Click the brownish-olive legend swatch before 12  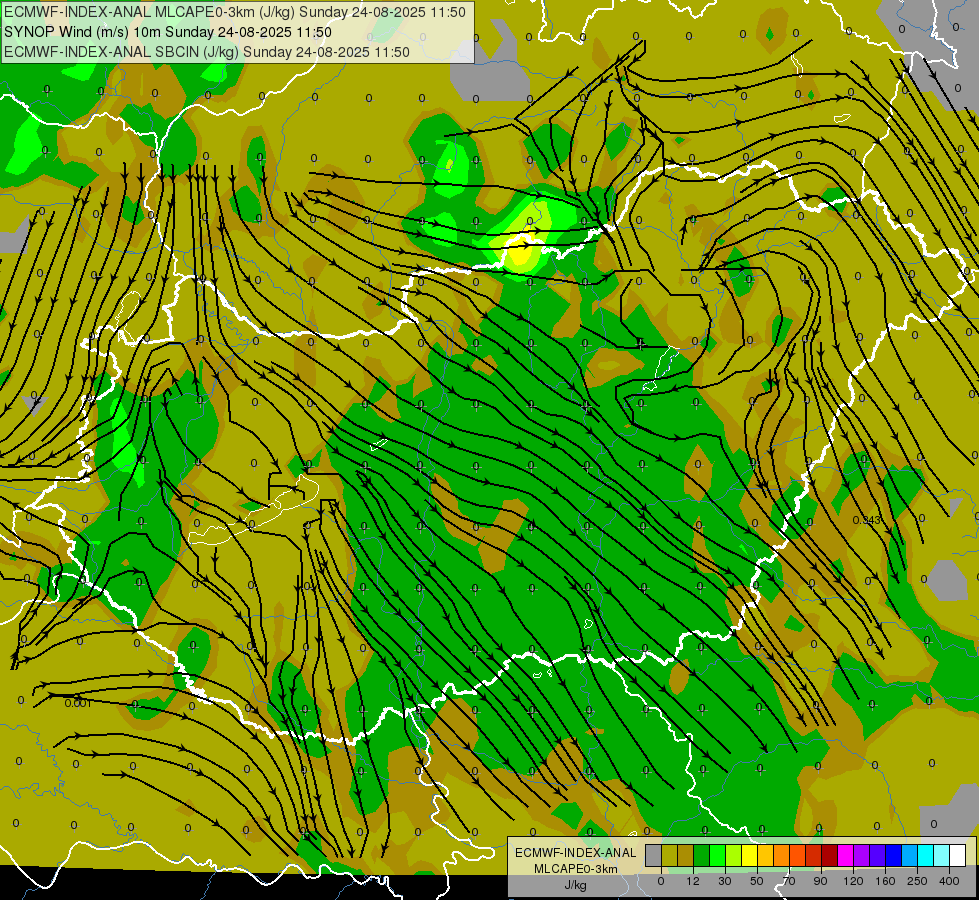(x=686, y=855)
